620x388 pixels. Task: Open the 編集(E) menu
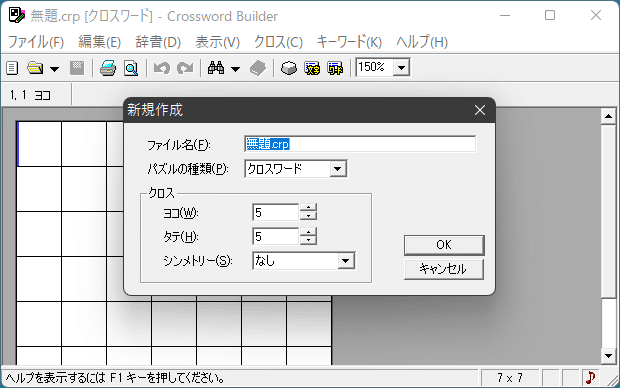99,42
